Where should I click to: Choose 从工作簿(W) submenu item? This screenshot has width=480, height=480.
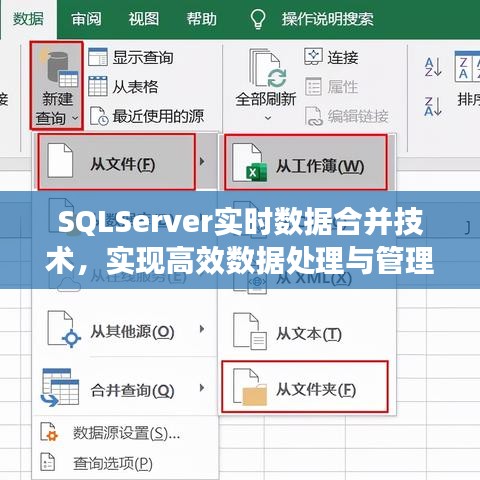pyautogui.click(x=306, y=162)
